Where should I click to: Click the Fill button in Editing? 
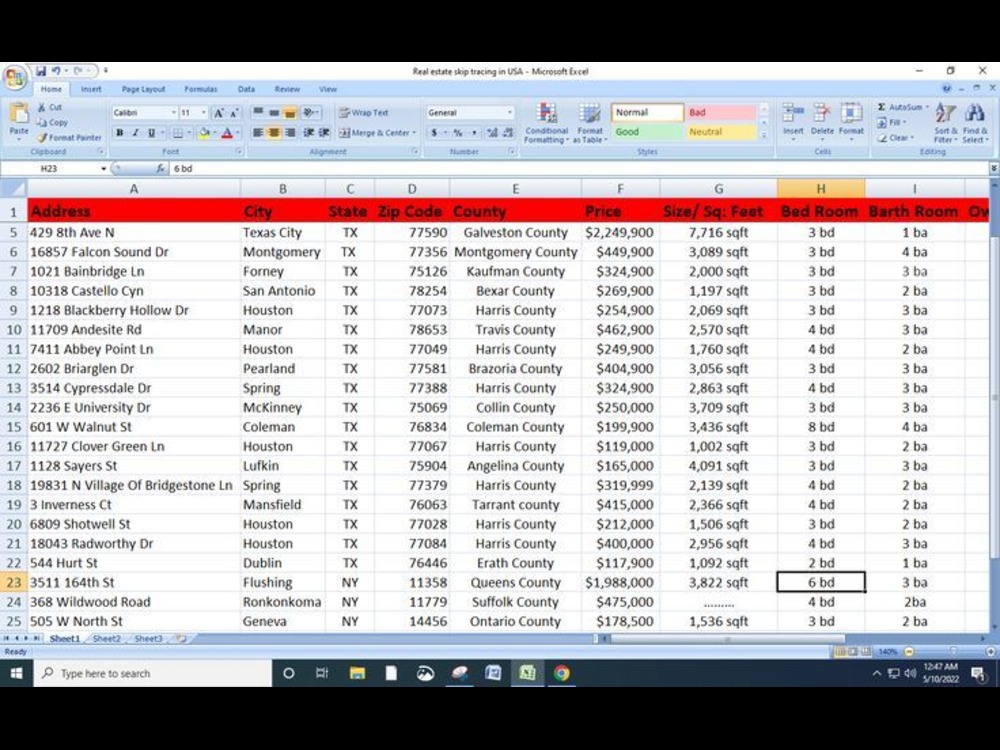[x=892, y=122]
